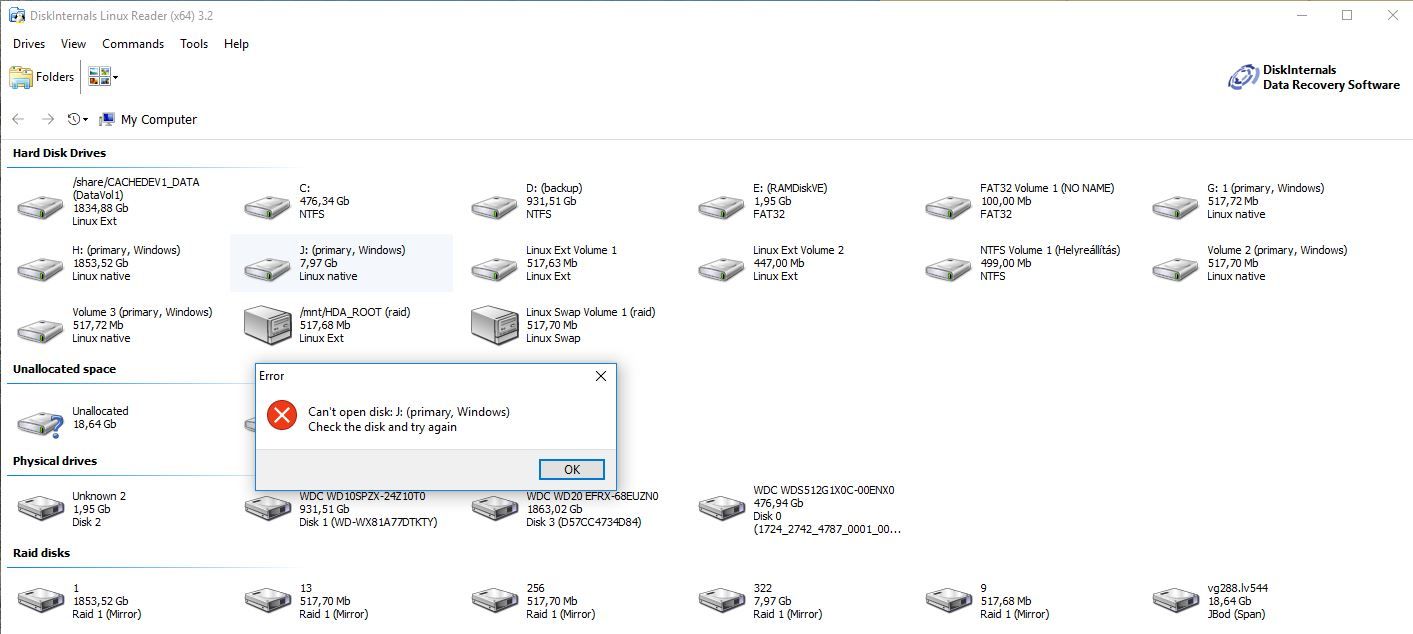Viewport: 1413px width, 634px height.
Task: Click the DiskInternals Data Recovery Software logo
Action: (x=1314, y=77)
